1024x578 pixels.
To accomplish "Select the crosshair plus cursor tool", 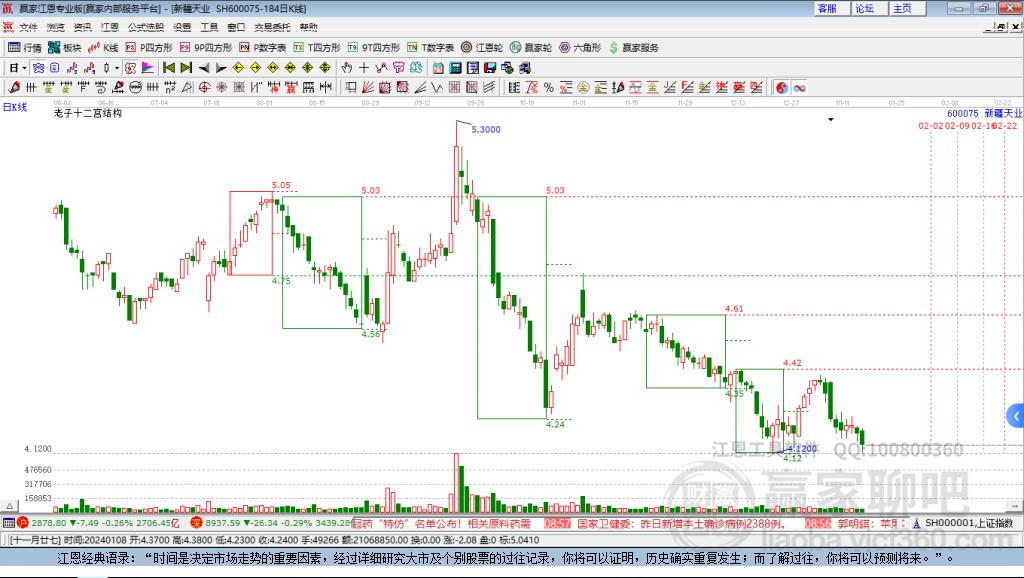I will [364, 68].
